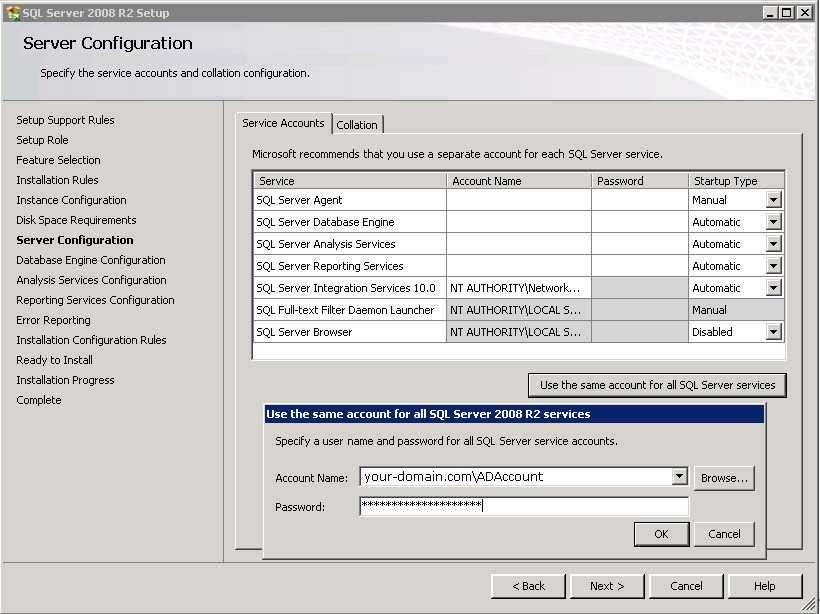
Task: Cancel the same-account dialog
Action: 724,534
